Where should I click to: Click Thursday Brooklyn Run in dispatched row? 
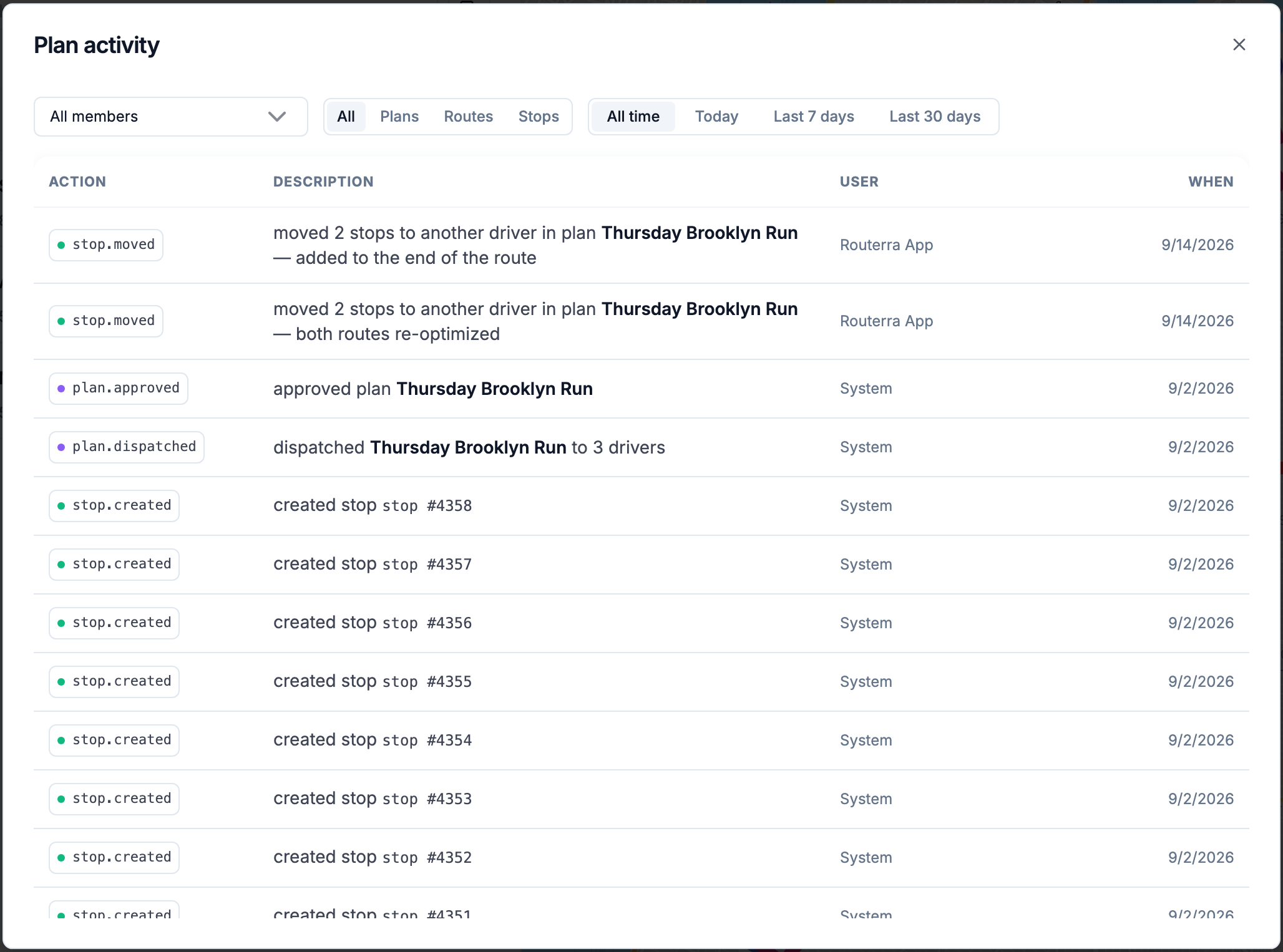click(468, 447)
